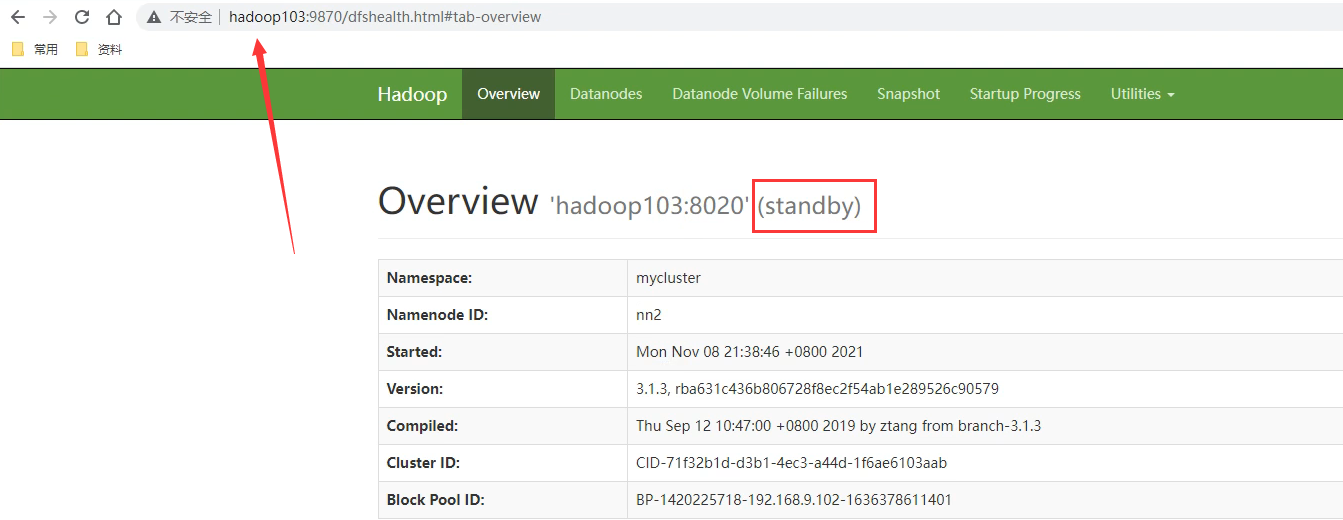The width and height of the screenshot is (1343, 520).
Task: Click the address bar URL field
Action: click(x=385, y=17)
